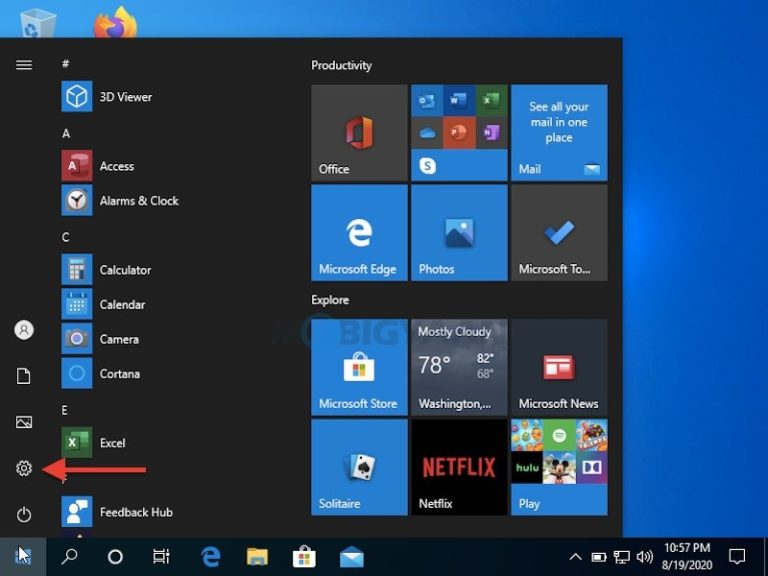Click the volume speaker icon
Viewport: 768px width, 576px height.
pos(645,557)
